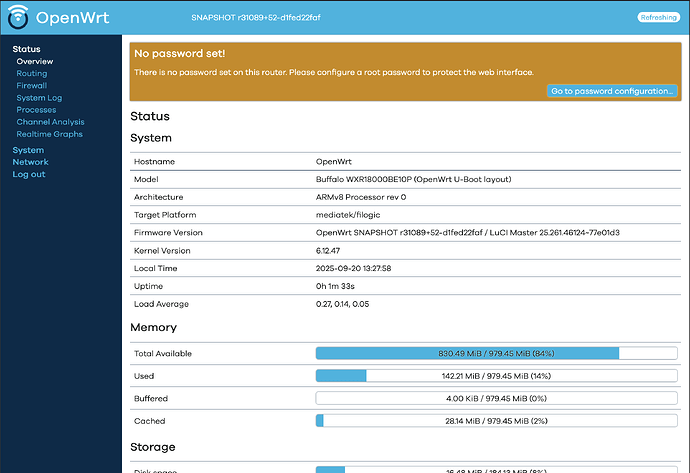
Task: Click the main Status page heading
Action: point(150,116)
